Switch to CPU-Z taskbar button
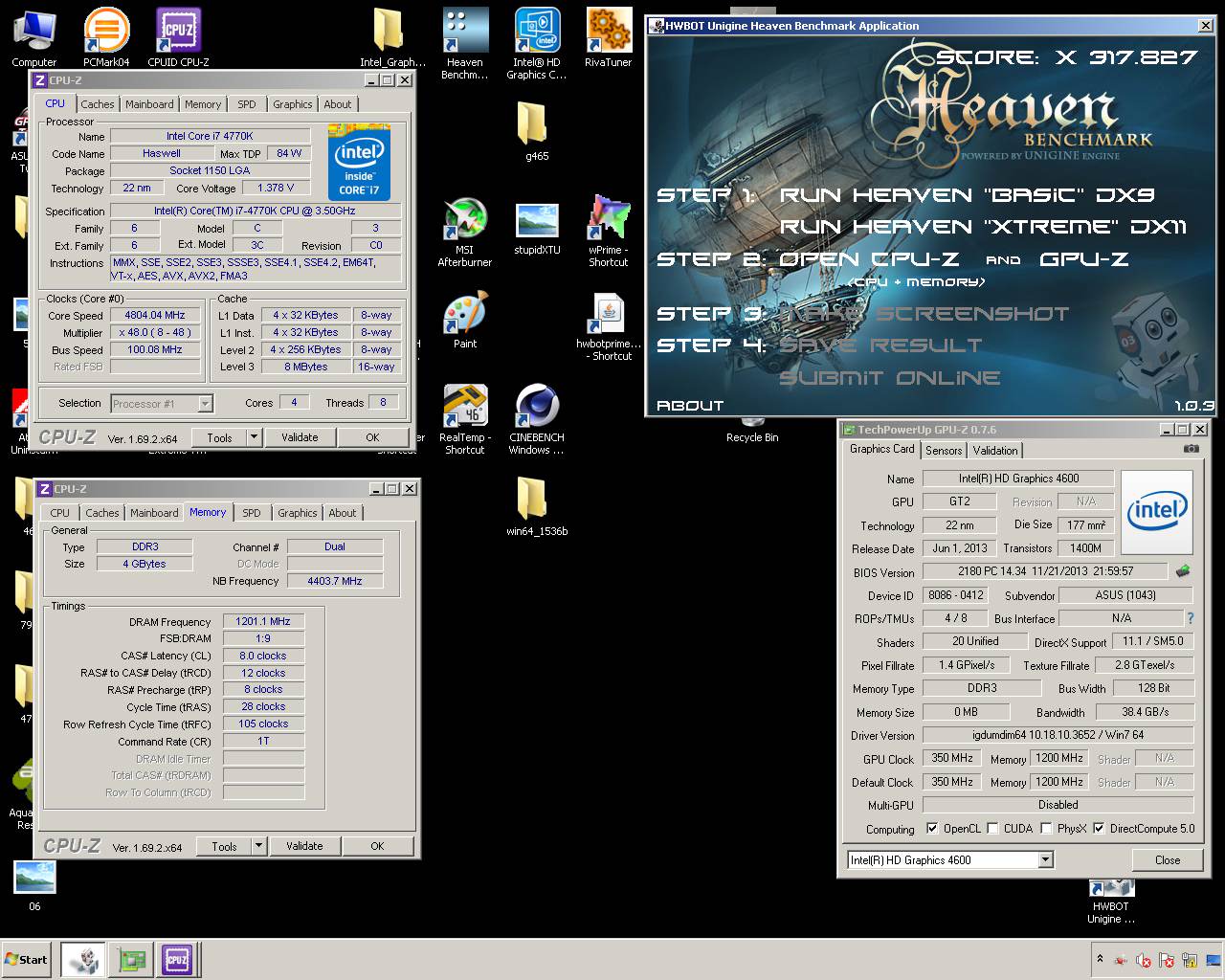This screenshot has width=1225, height=980. [x=177, y=959]
